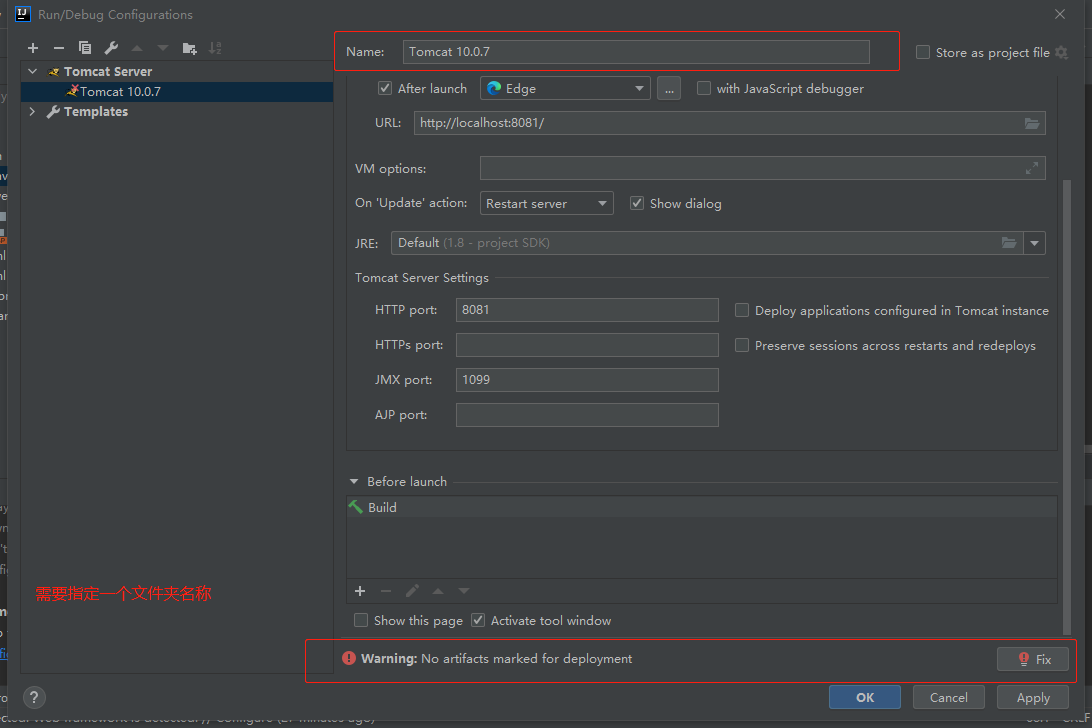Screen dimensions: 1092x728
Task: Open the Edge browser dropdown
Action: tap(566, 88)
